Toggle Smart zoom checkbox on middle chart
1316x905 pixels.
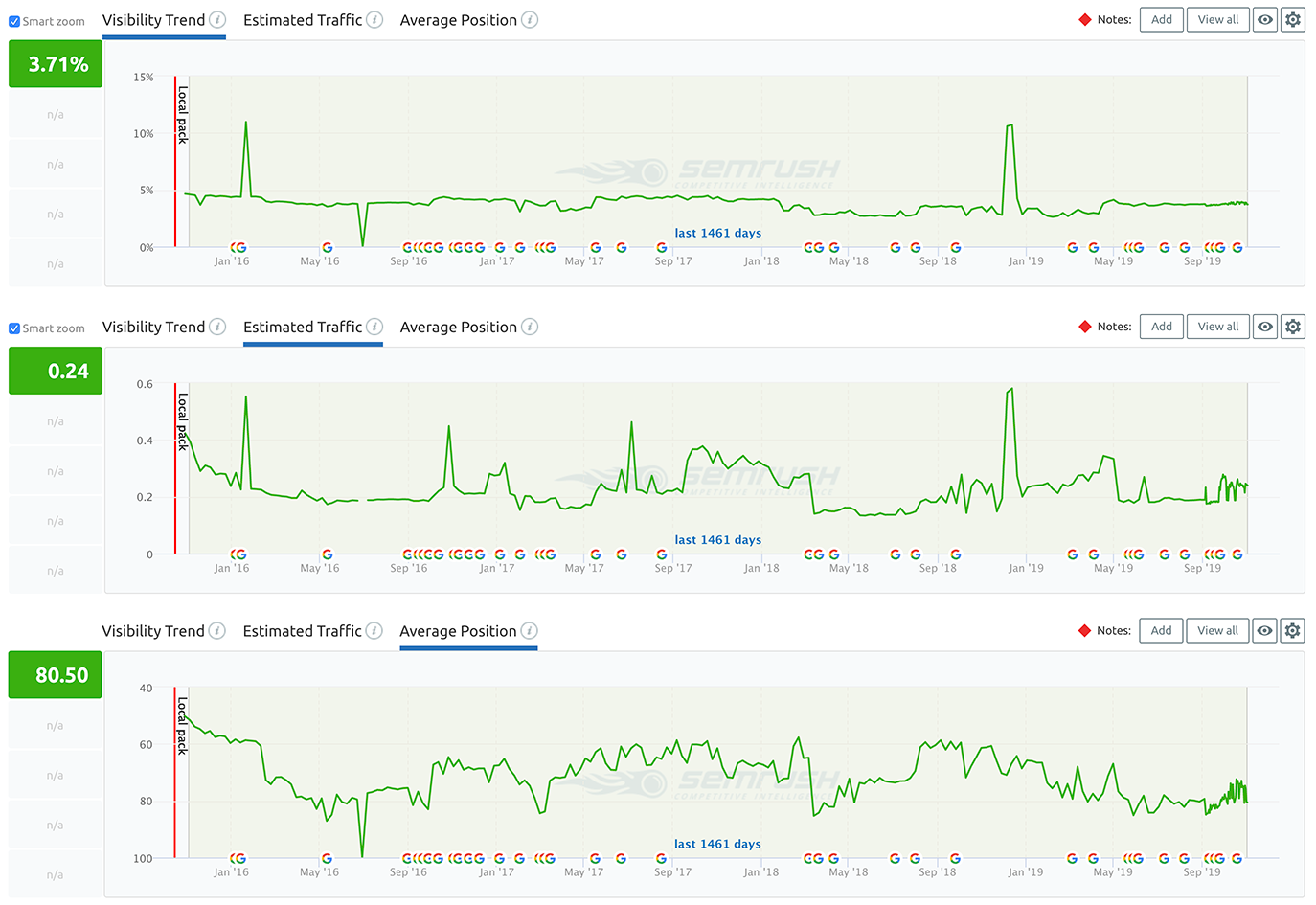click(x=14, y=328)
